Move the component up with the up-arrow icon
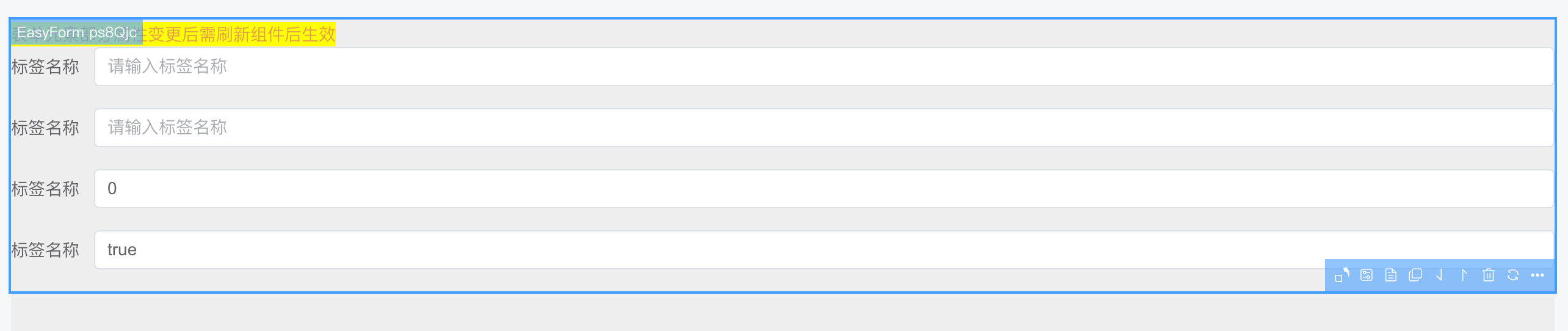The image size is (1568, 331). tap(1464, 275)
